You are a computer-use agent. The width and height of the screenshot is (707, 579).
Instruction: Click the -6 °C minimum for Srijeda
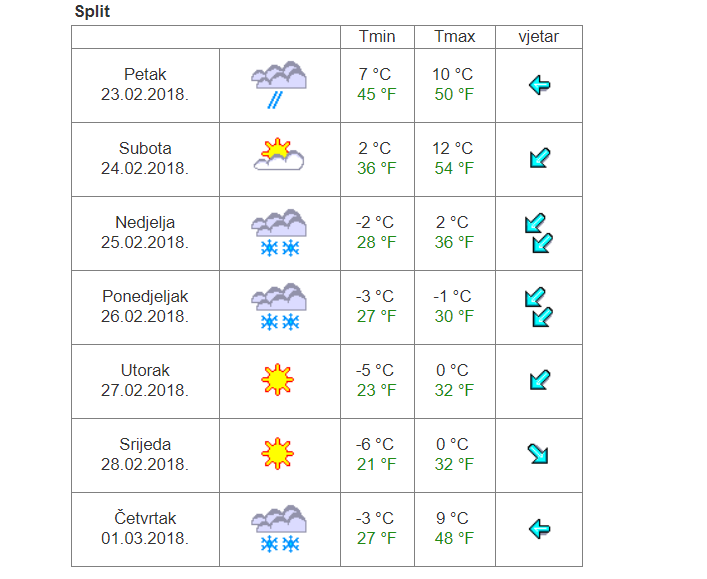[375, 445]
